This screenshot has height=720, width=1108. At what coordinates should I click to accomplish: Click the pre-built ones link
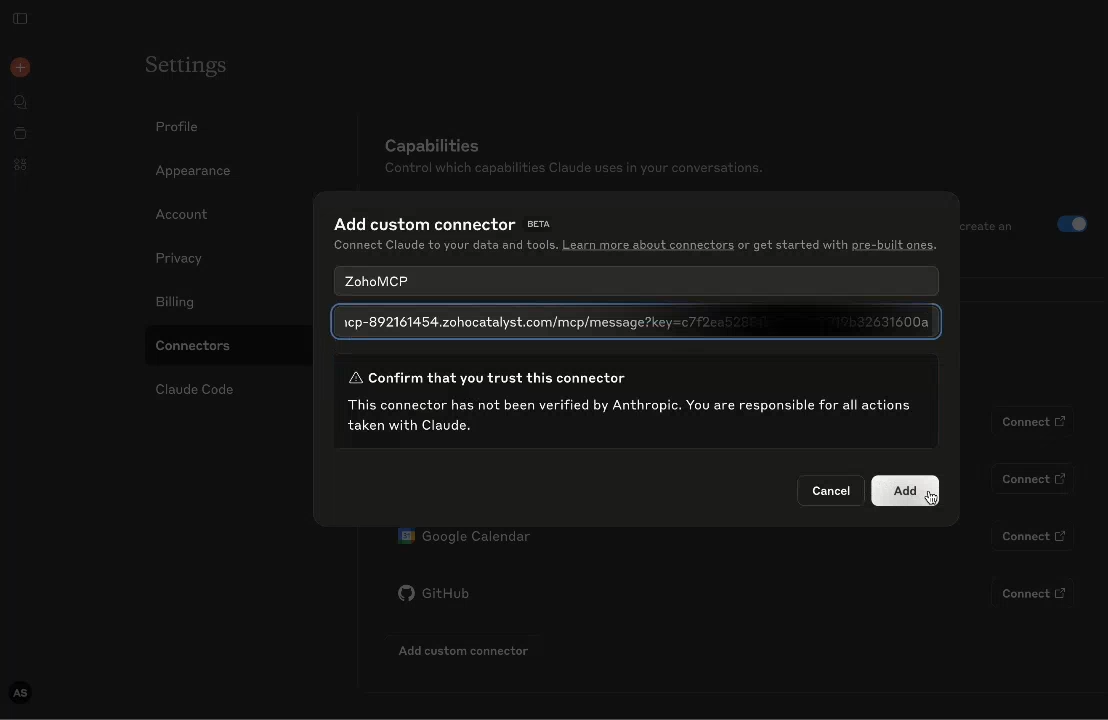click(x=891, y=244)
